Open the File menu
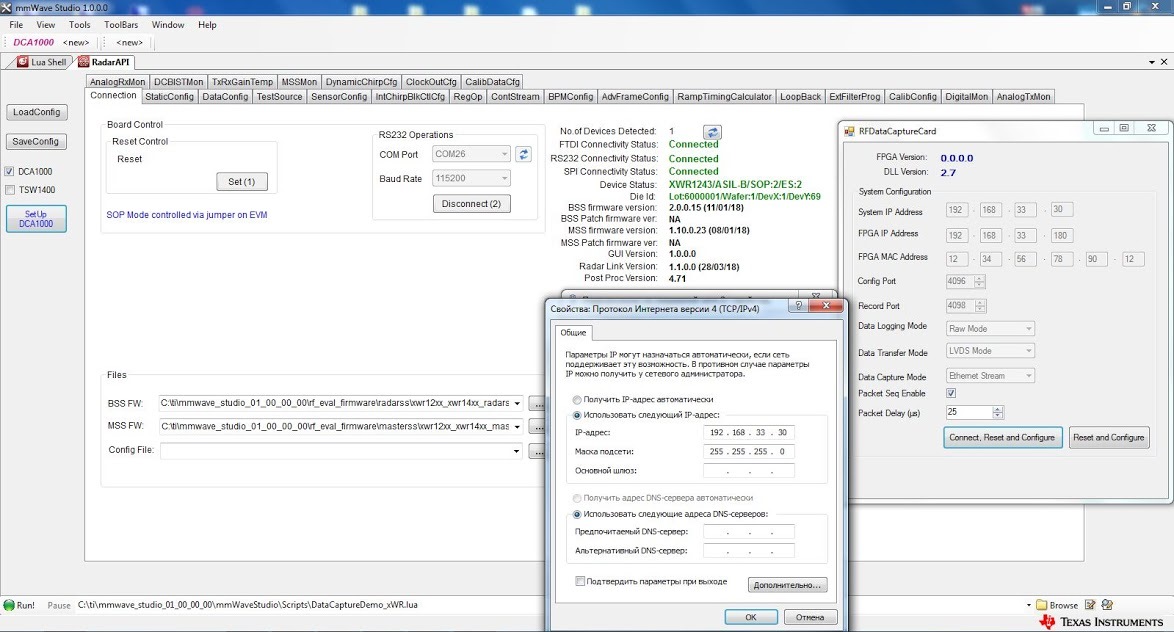 point(16,25)
